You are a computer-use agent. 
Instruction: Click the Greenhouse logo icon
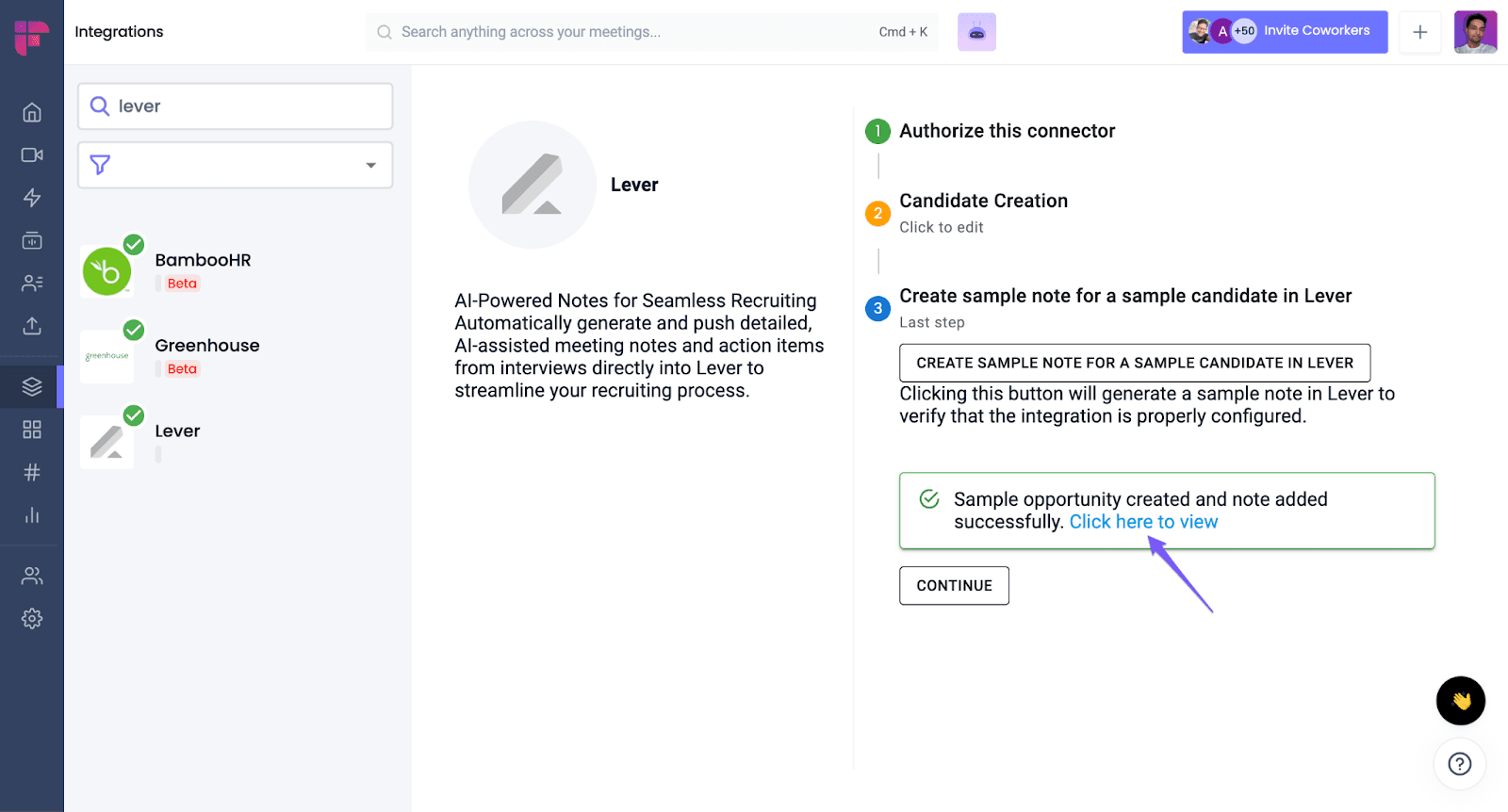coord(107,356)
